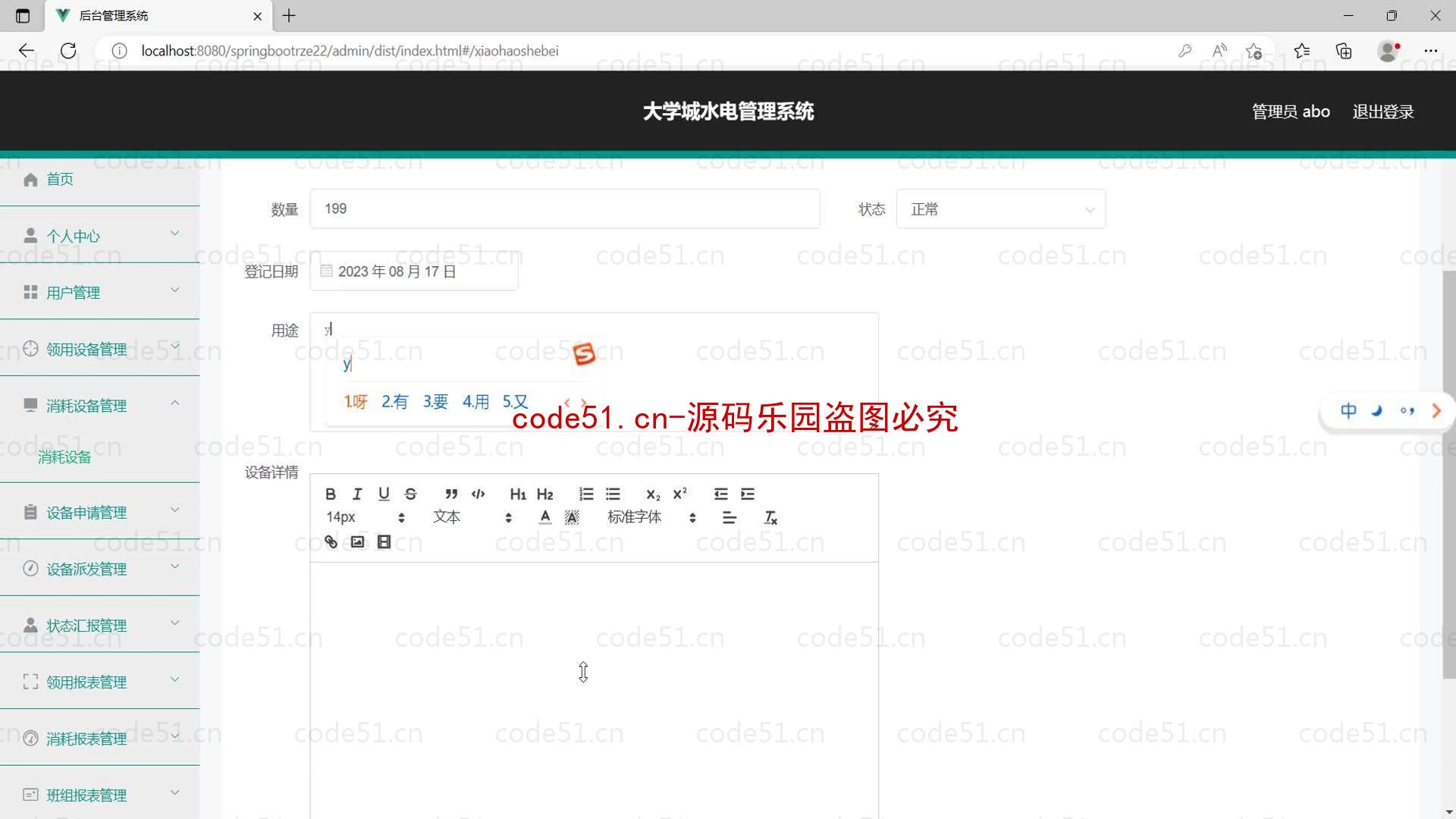Insert a blockquote using the quote icon
This screenshot has width=1456, height=819.
(451, 494)
